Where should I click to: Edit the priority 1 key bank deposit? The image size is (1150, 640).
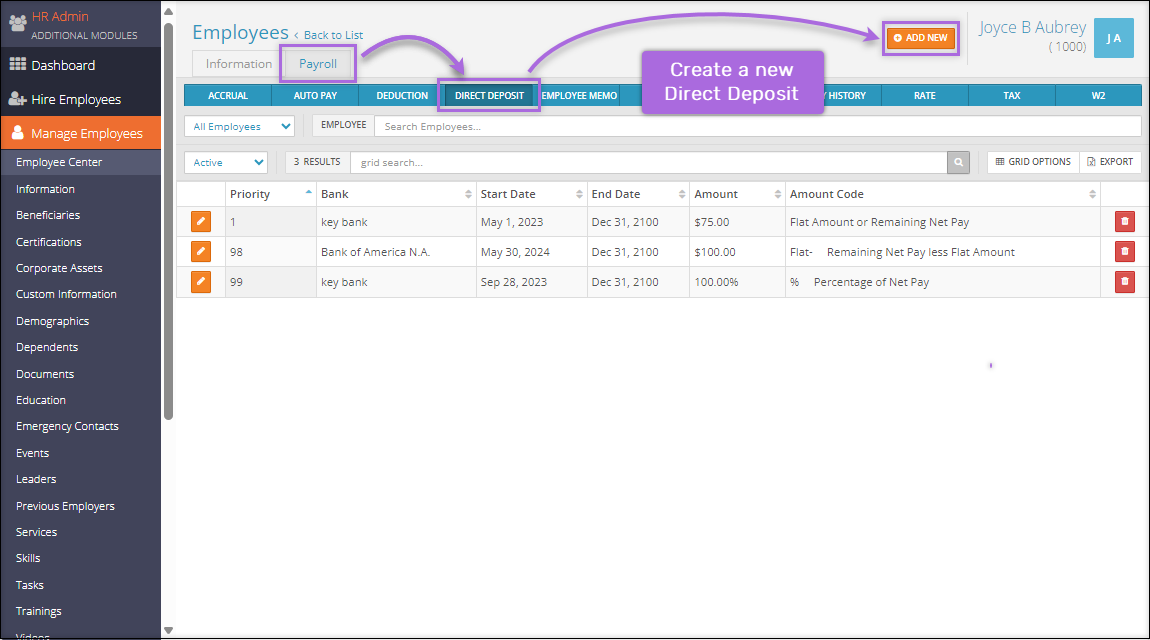(x=201, y=222)
